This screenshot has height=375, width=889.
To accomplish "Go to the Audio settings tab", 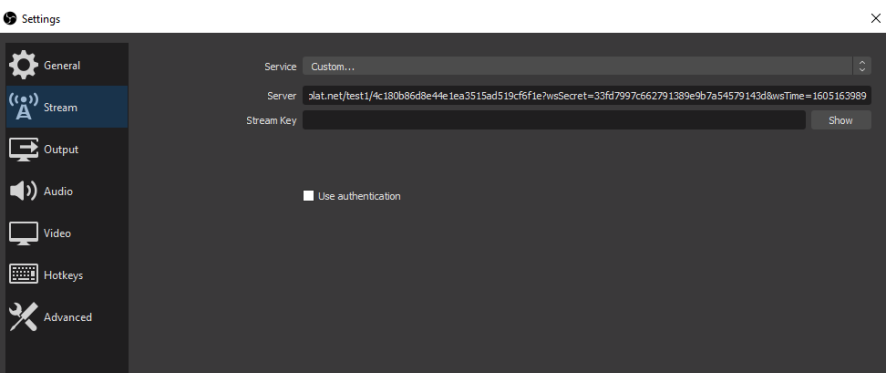I will (x=67, y=191).
